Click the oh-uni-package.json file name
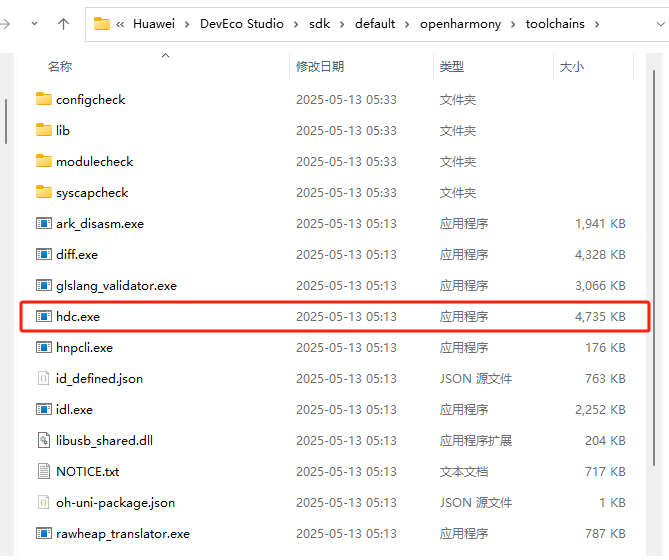669x560 pixels. (115, 503)
